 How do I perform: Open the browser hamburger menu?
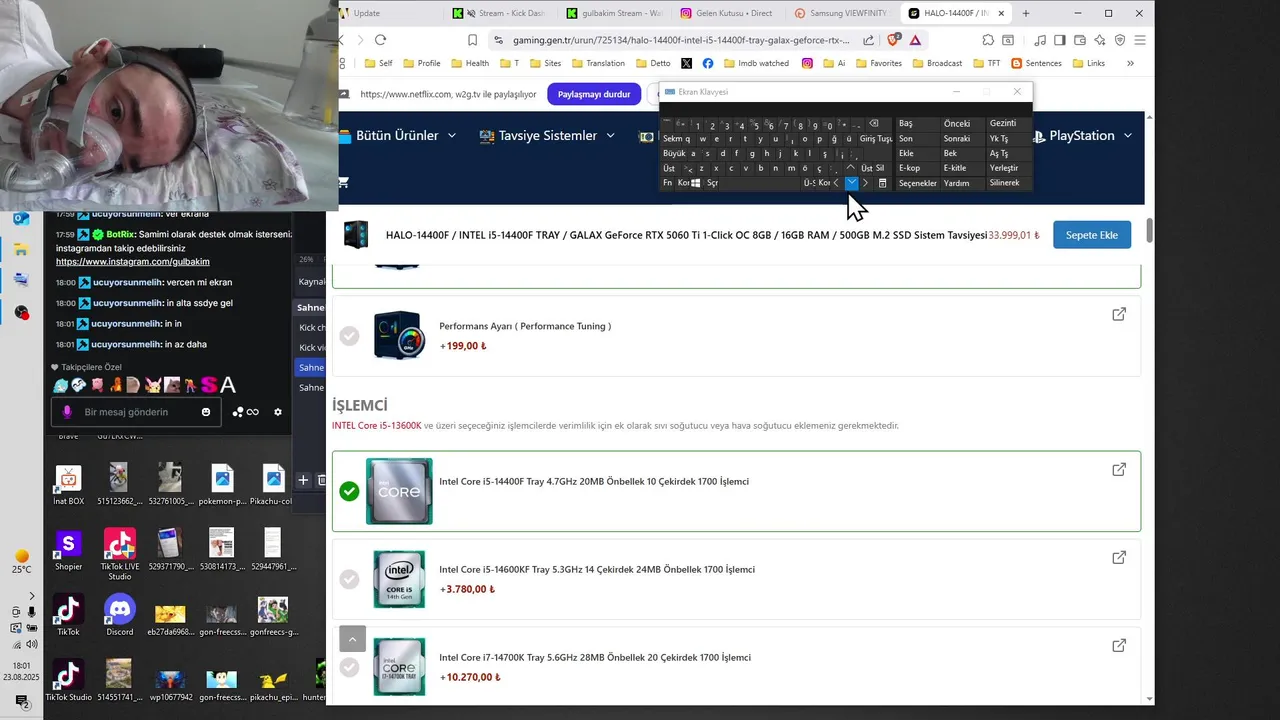1140,40
